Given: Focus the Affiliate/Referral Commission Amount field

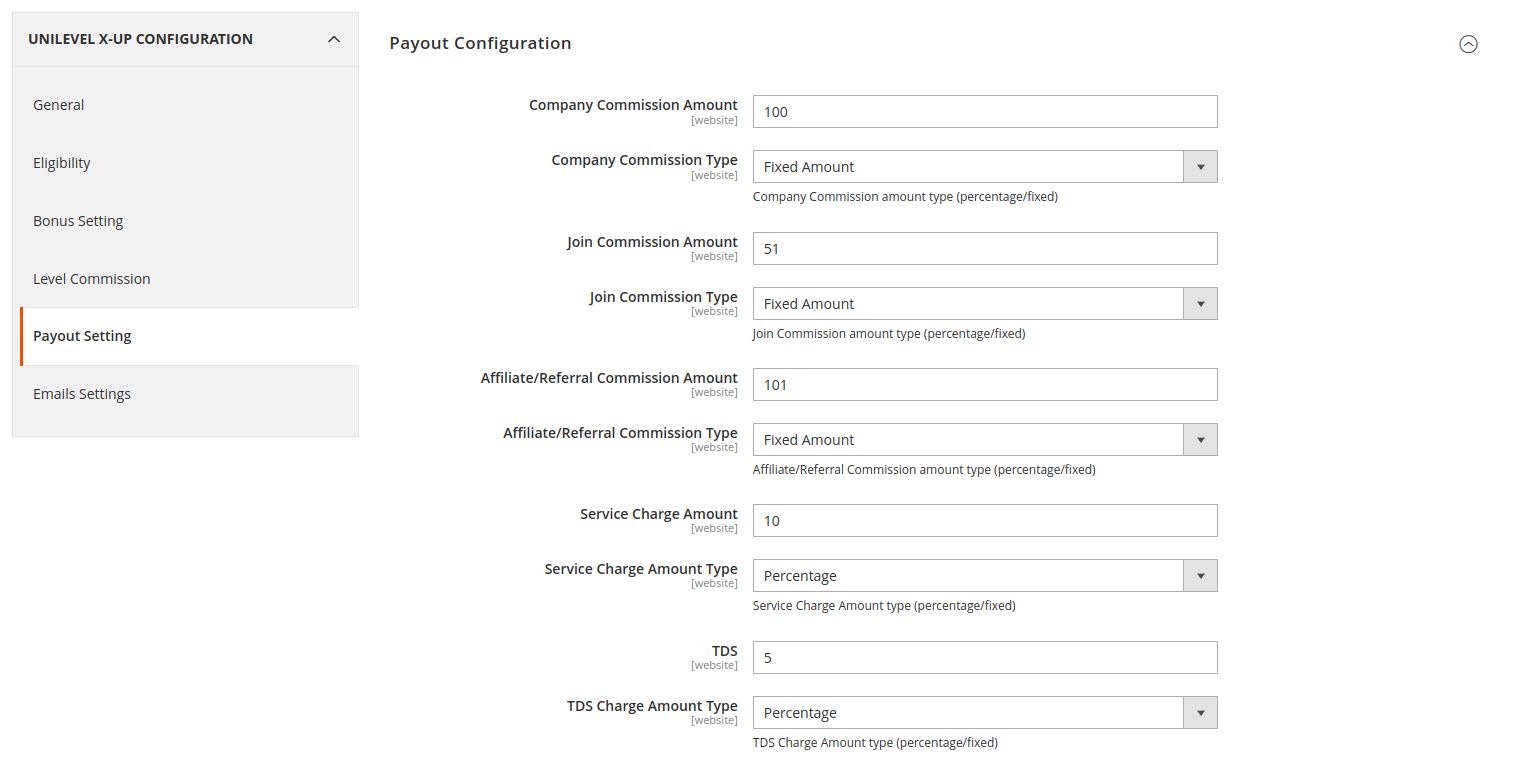Looking at the screenshot, I should tap(984, 385).
